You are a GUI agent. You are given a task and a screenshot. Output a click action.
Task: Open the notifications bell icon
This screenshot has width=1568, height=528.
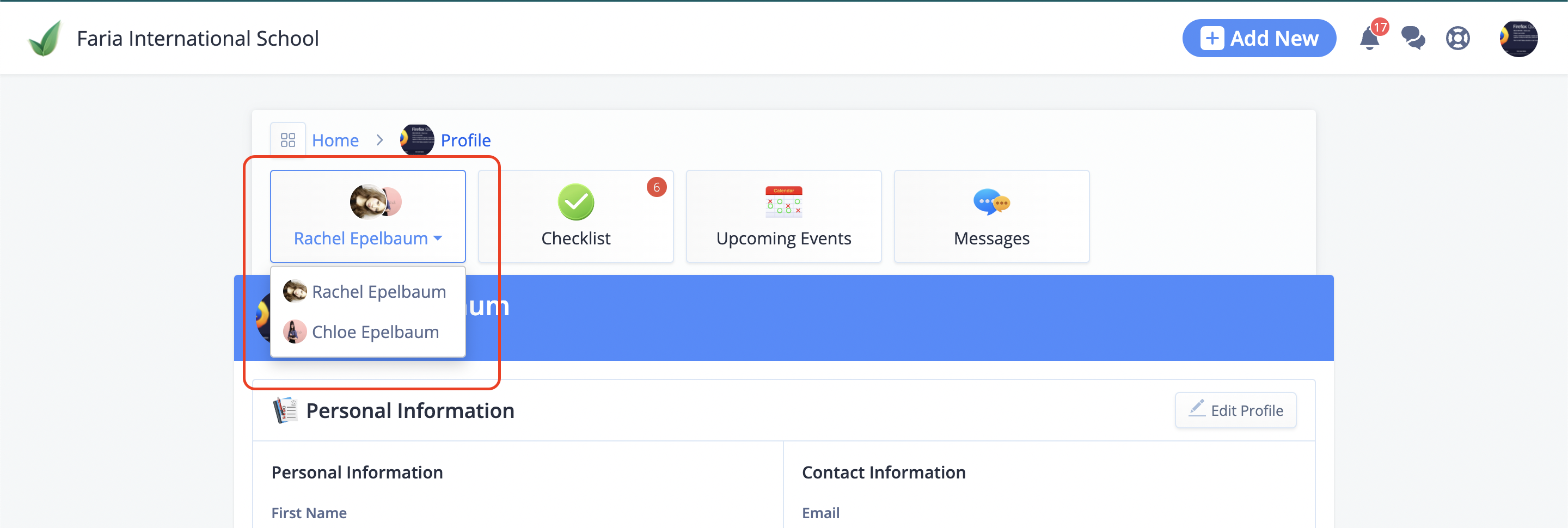[1369, 38]
